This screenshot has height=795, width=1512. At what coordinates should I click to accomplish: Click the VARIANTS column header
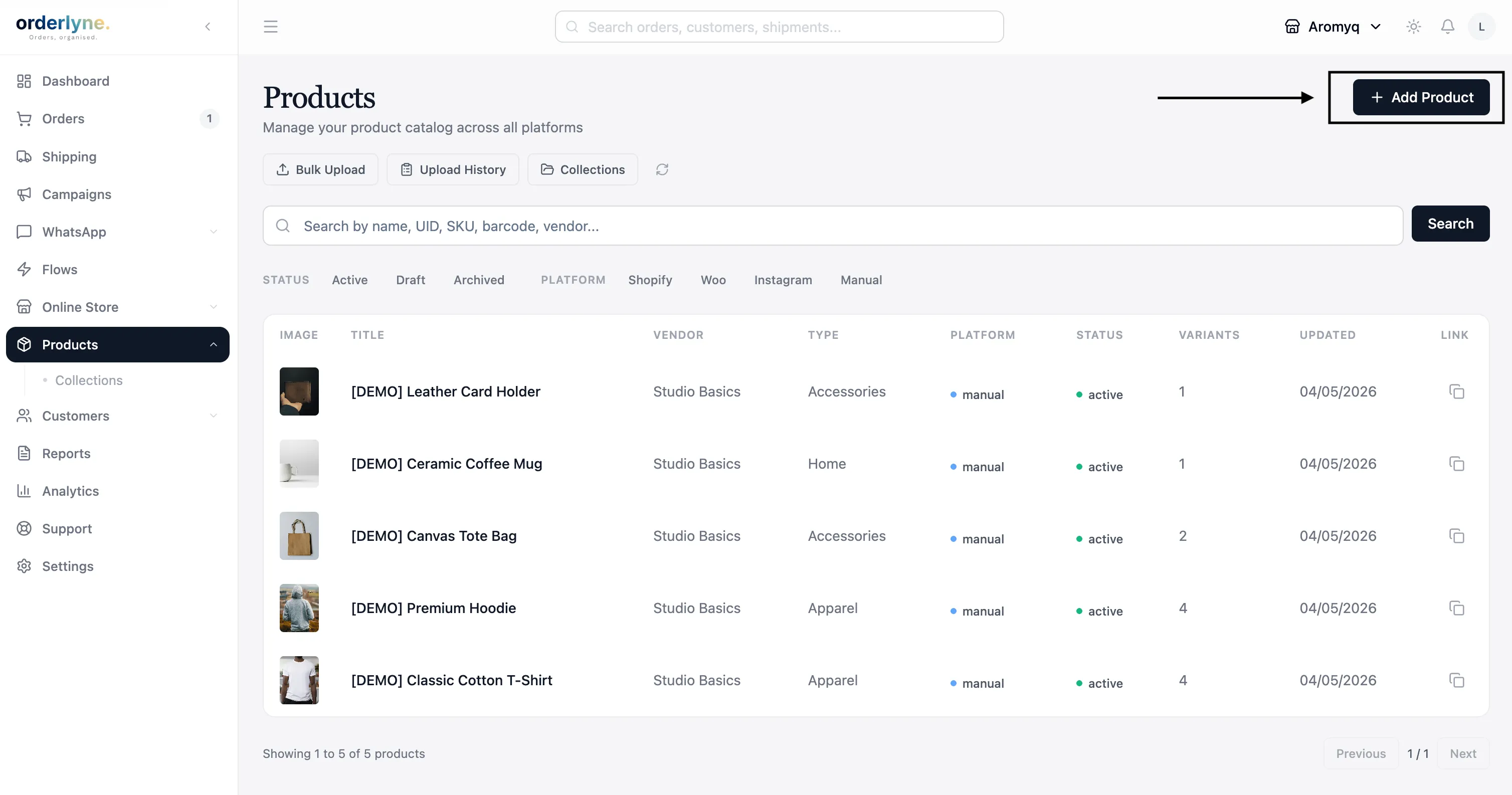(1209, 334)
